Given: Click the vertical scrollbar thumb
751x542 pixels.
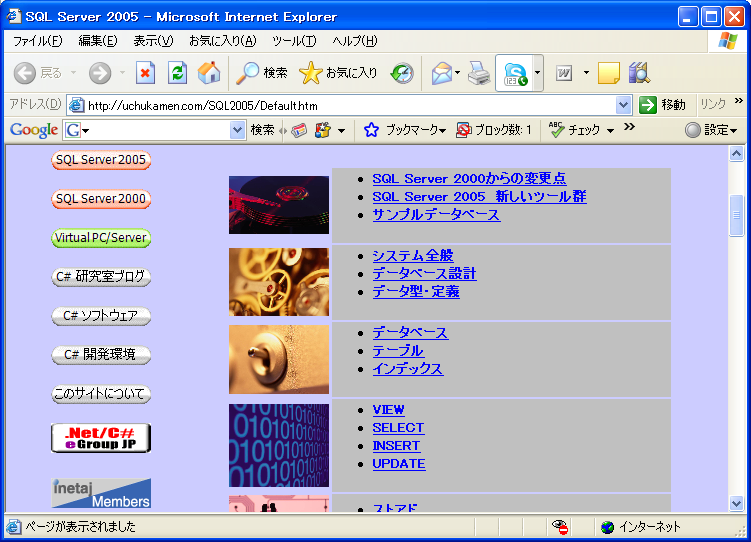Looking at the screenshot, I should 736,215.
